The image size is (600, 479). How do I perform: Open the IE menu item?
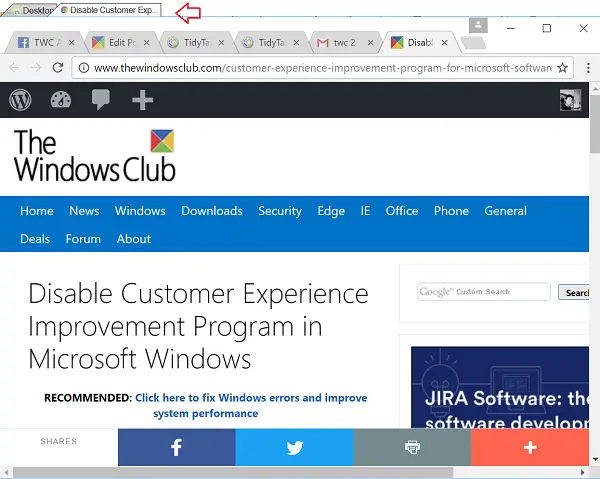tap(365, 211)
